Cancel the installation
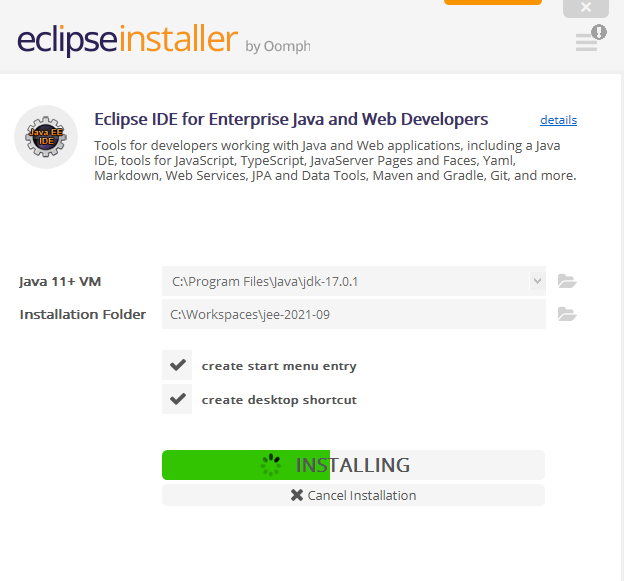Viewport: 624px width, 581px height. pos(353,495)
